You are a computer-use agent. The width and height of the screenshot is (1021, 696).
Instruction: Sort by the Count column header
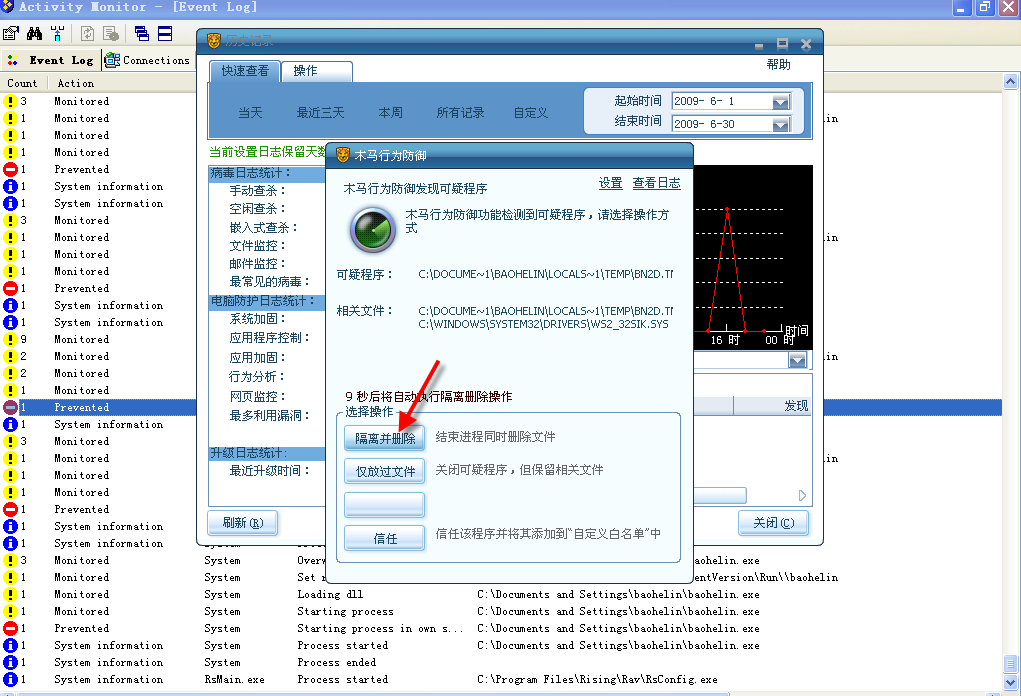click(x=23, y=83)
